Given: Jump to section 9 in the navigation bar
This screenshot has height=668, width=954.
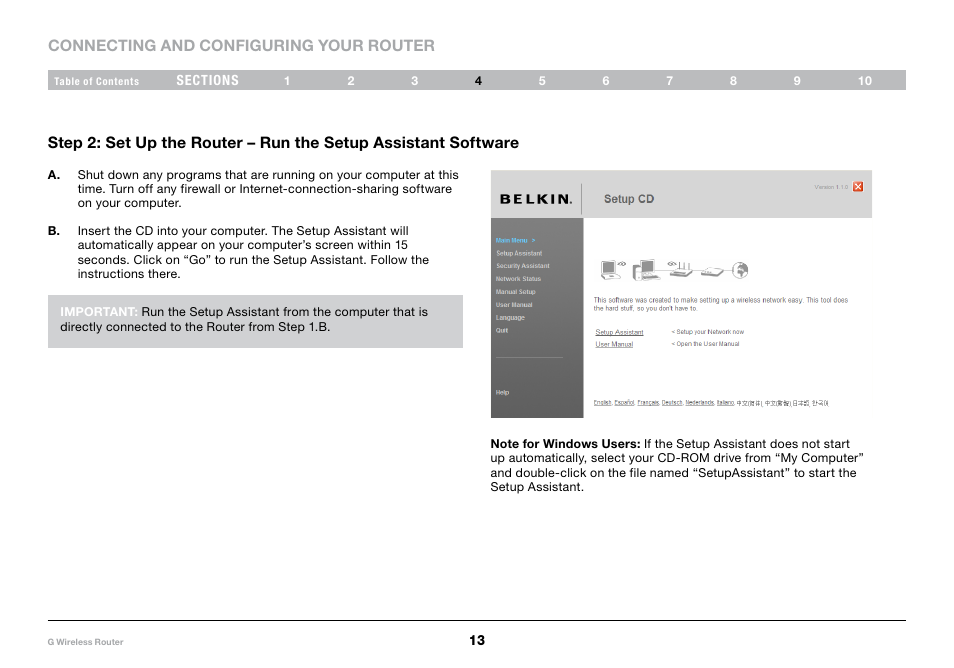Looking at the screenshot, I should pos(797,81).
